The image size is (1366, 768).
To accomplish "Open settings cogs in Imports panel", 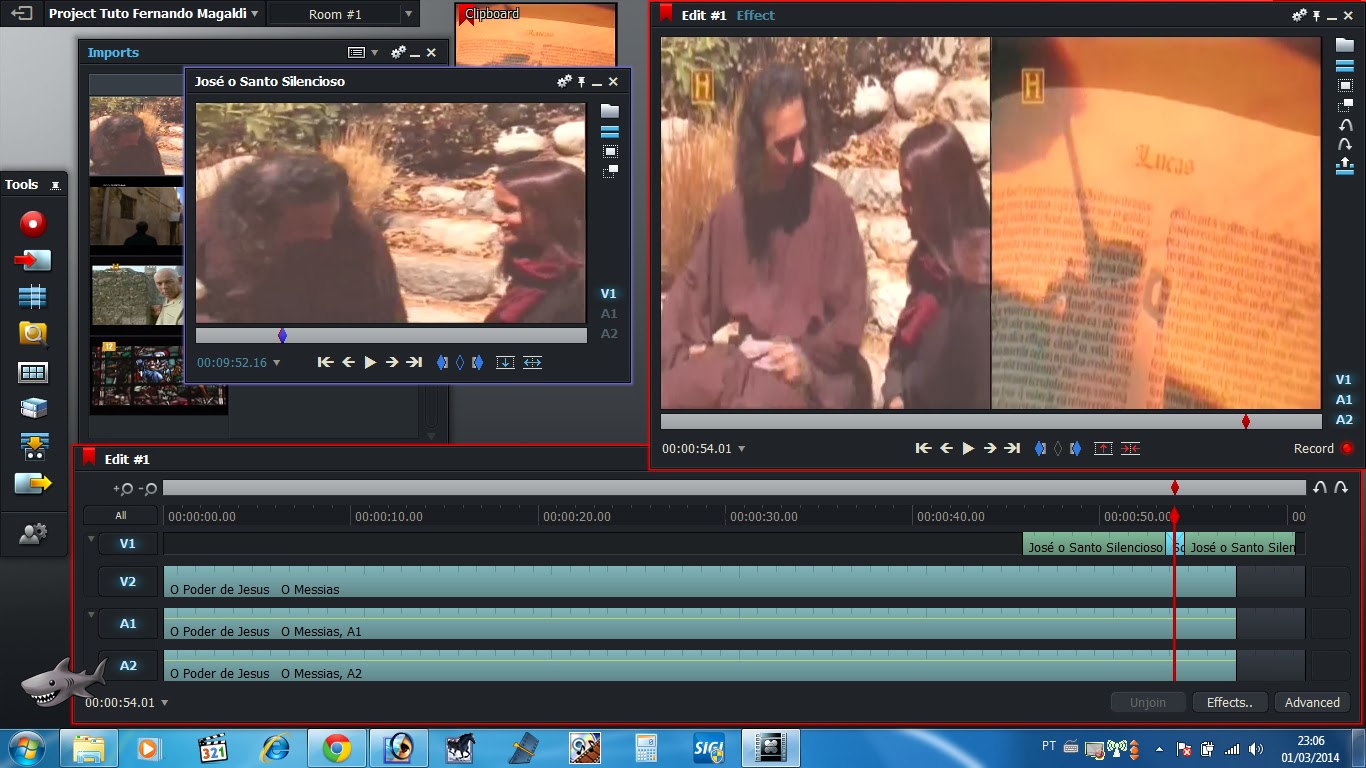I will (398, 52).
